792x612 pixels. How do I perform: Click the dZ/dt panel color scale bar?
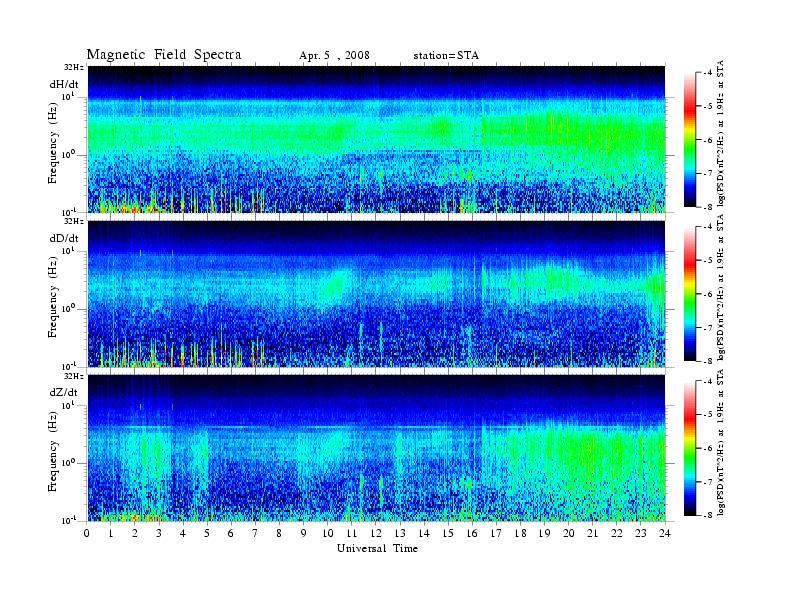tap(689, 448)
